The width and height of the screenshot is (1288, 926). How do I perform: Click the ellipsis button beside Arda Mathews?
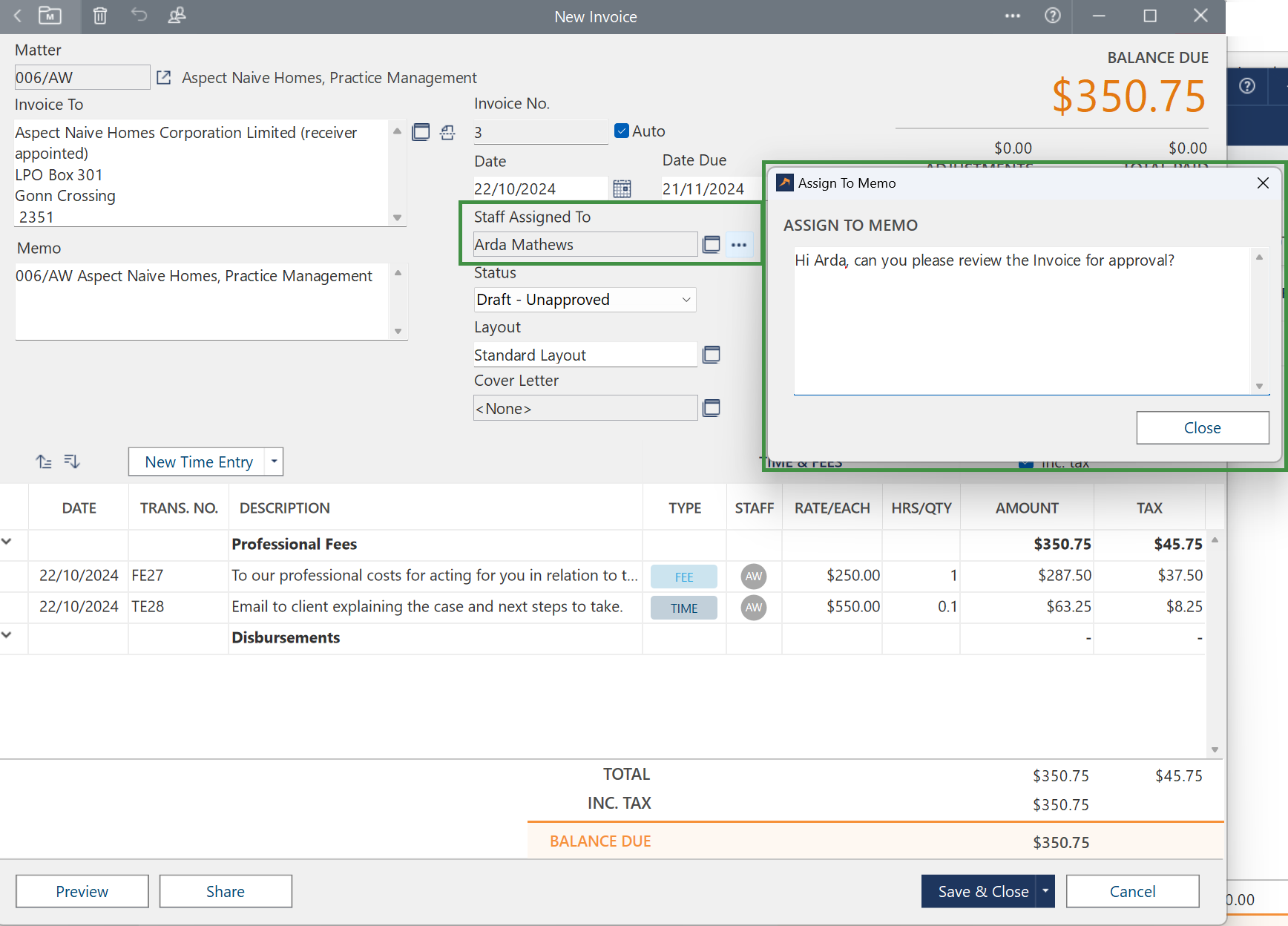tap(739, 245)
